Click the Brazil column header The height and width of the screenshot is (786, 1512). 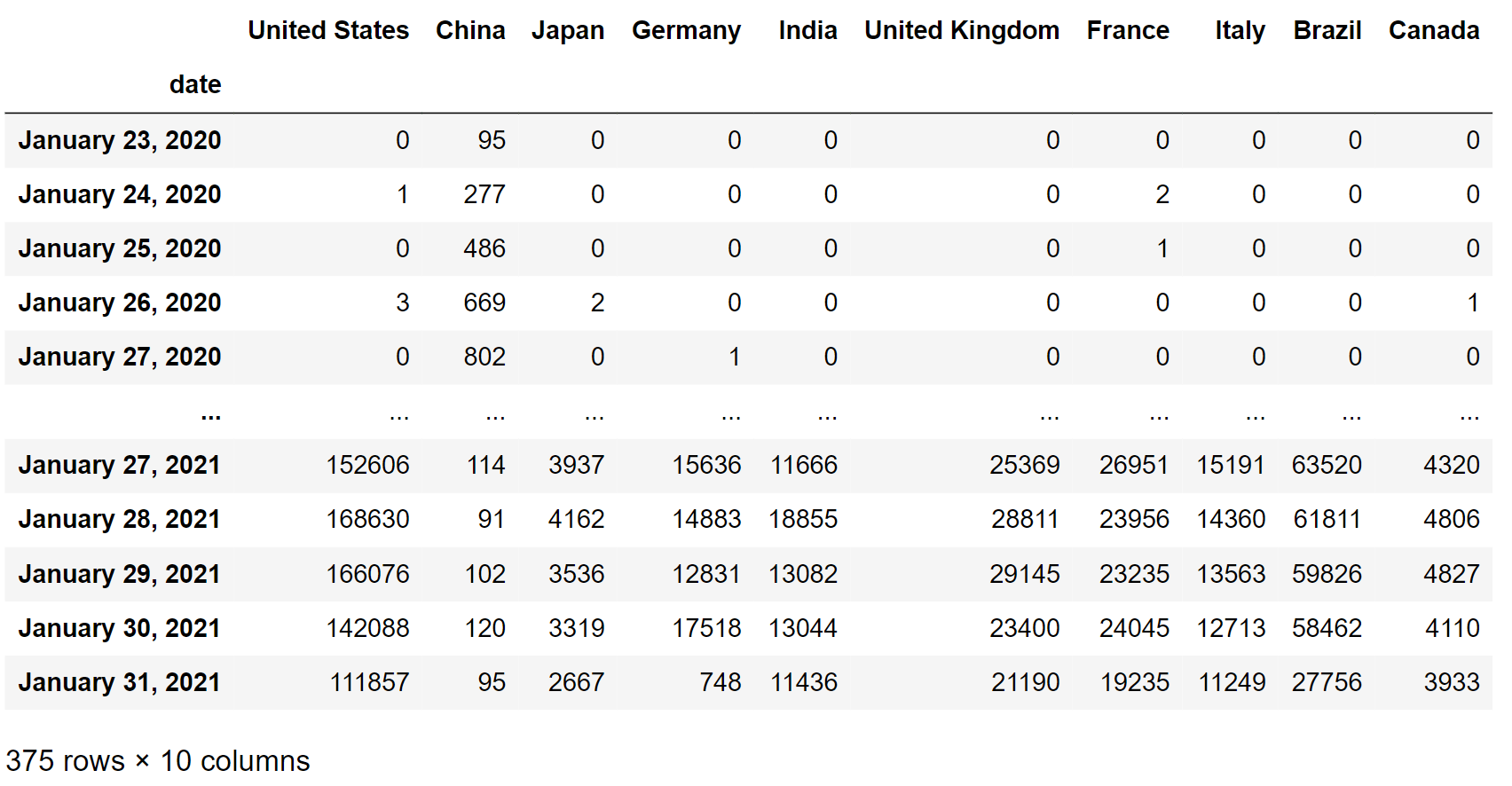click(1327, 30)
